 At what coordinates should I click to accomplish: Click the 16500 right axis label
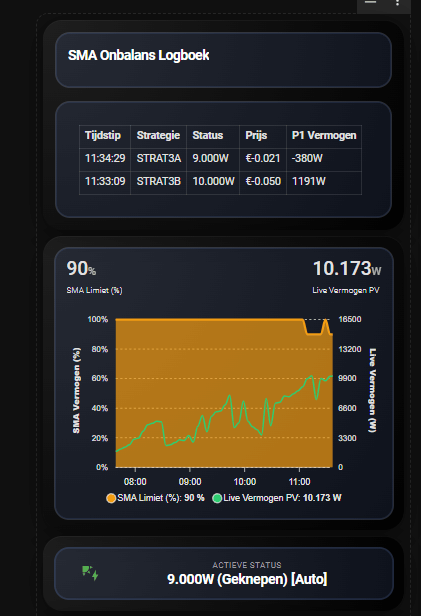[350, 319]
